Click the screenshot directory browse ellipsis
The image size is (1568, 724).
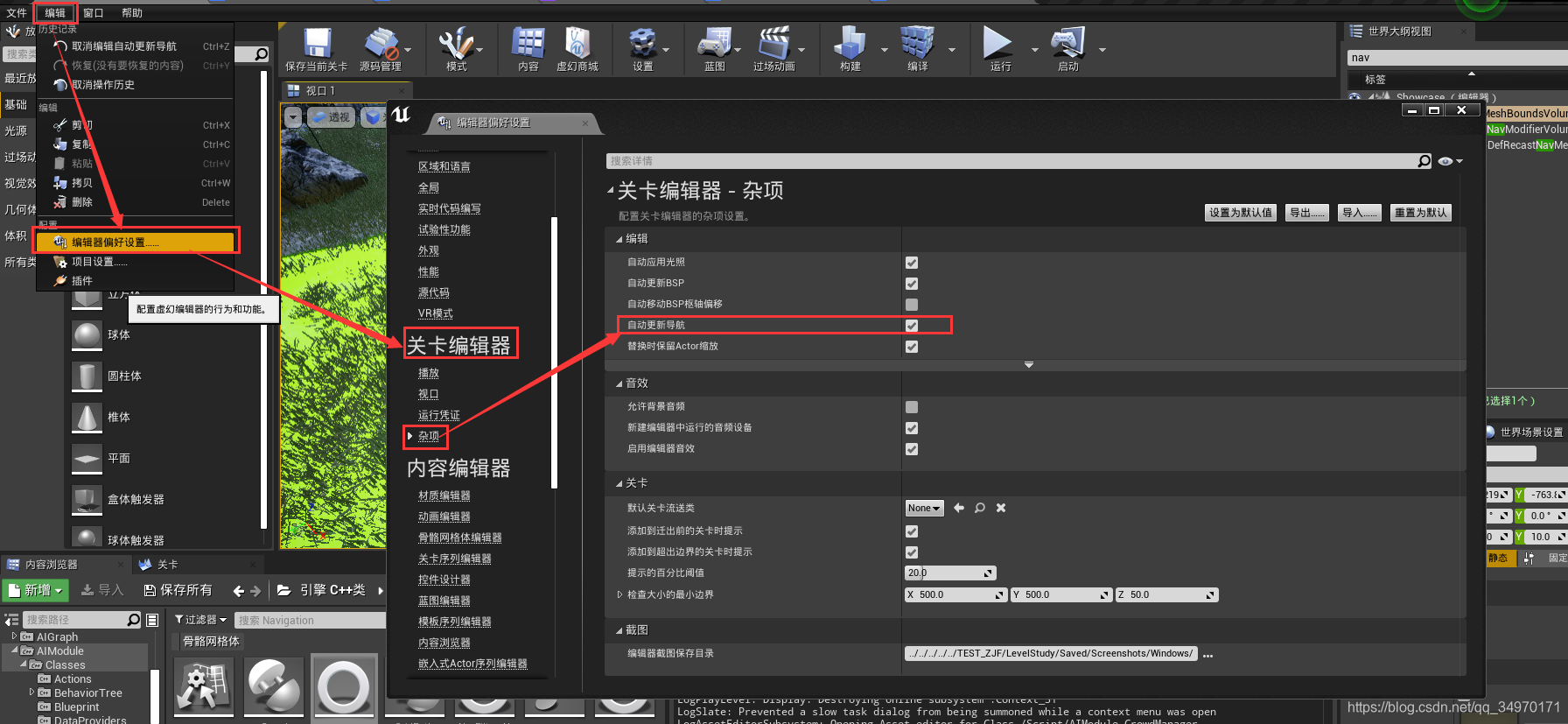[1207, 655]
